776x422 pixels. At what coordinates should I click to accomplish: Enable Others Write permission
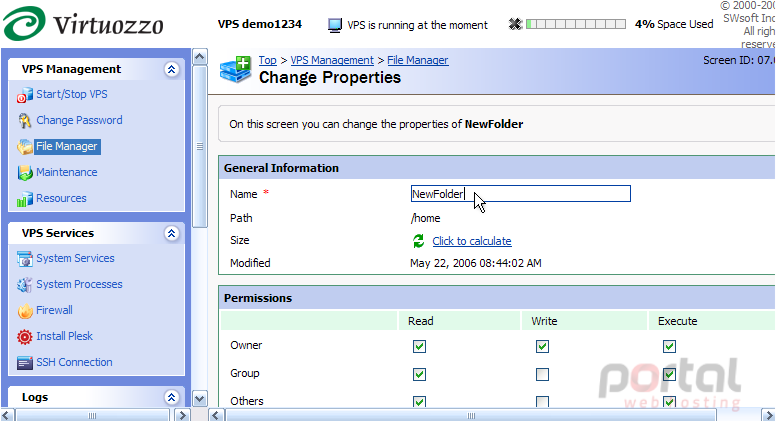coord(542,401)
